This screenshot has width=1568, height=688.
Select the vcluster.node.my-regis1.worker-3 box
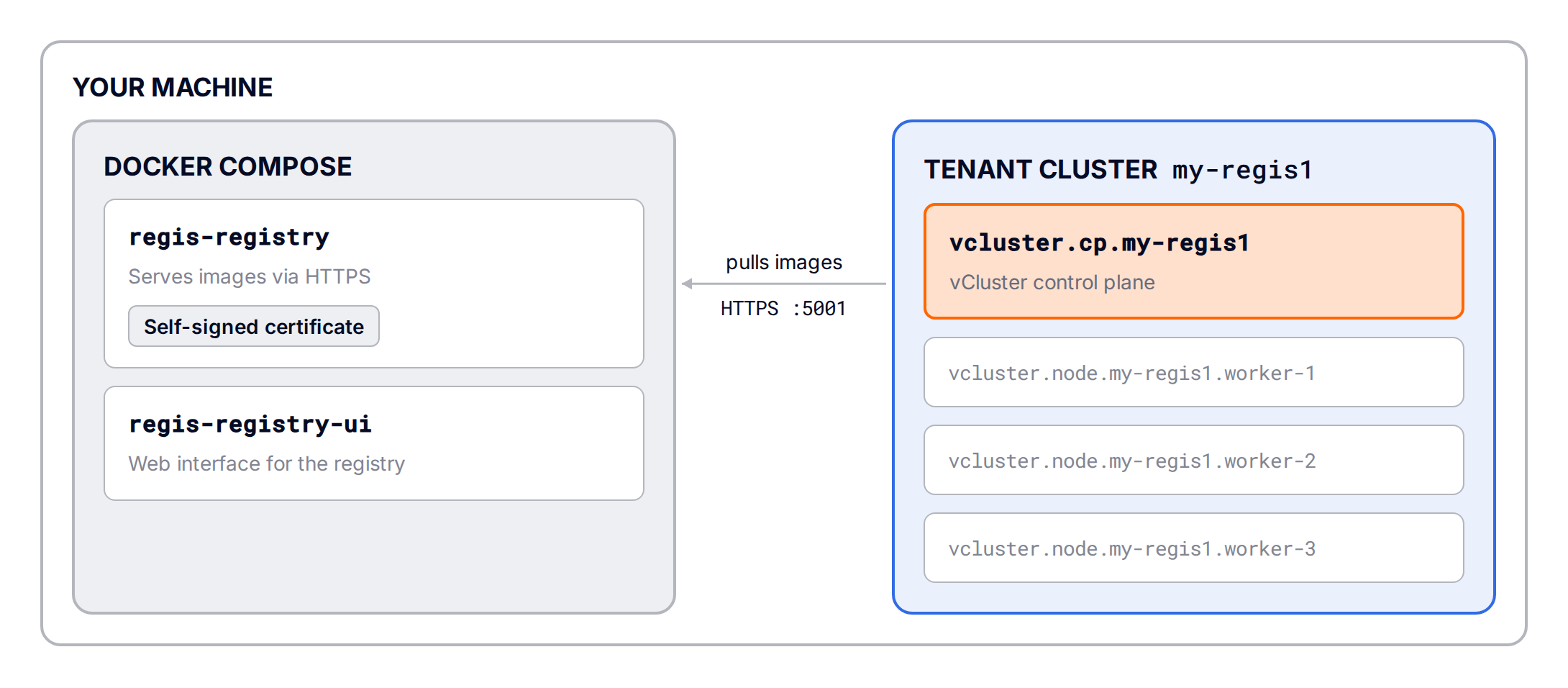click(1194, 548)
